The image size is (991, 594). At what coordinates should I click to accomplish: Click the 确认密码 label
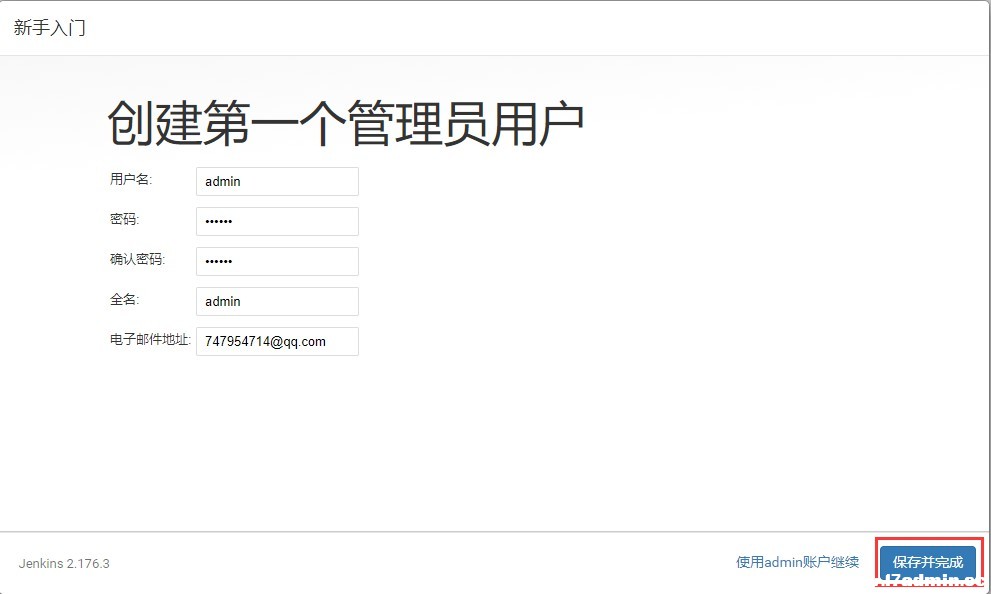(x=137, y=259)
